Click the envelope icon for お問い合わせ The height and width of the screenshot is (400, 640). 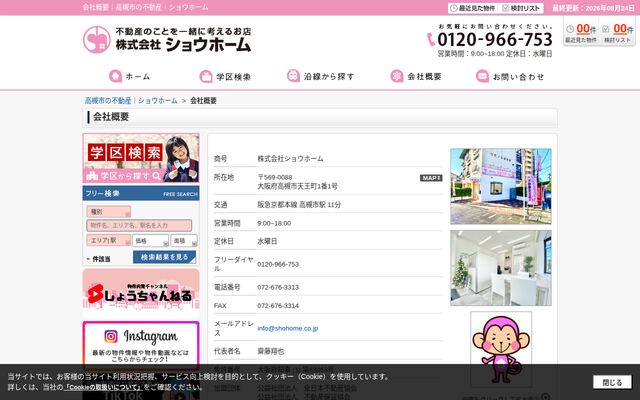(x=482, y=76)
